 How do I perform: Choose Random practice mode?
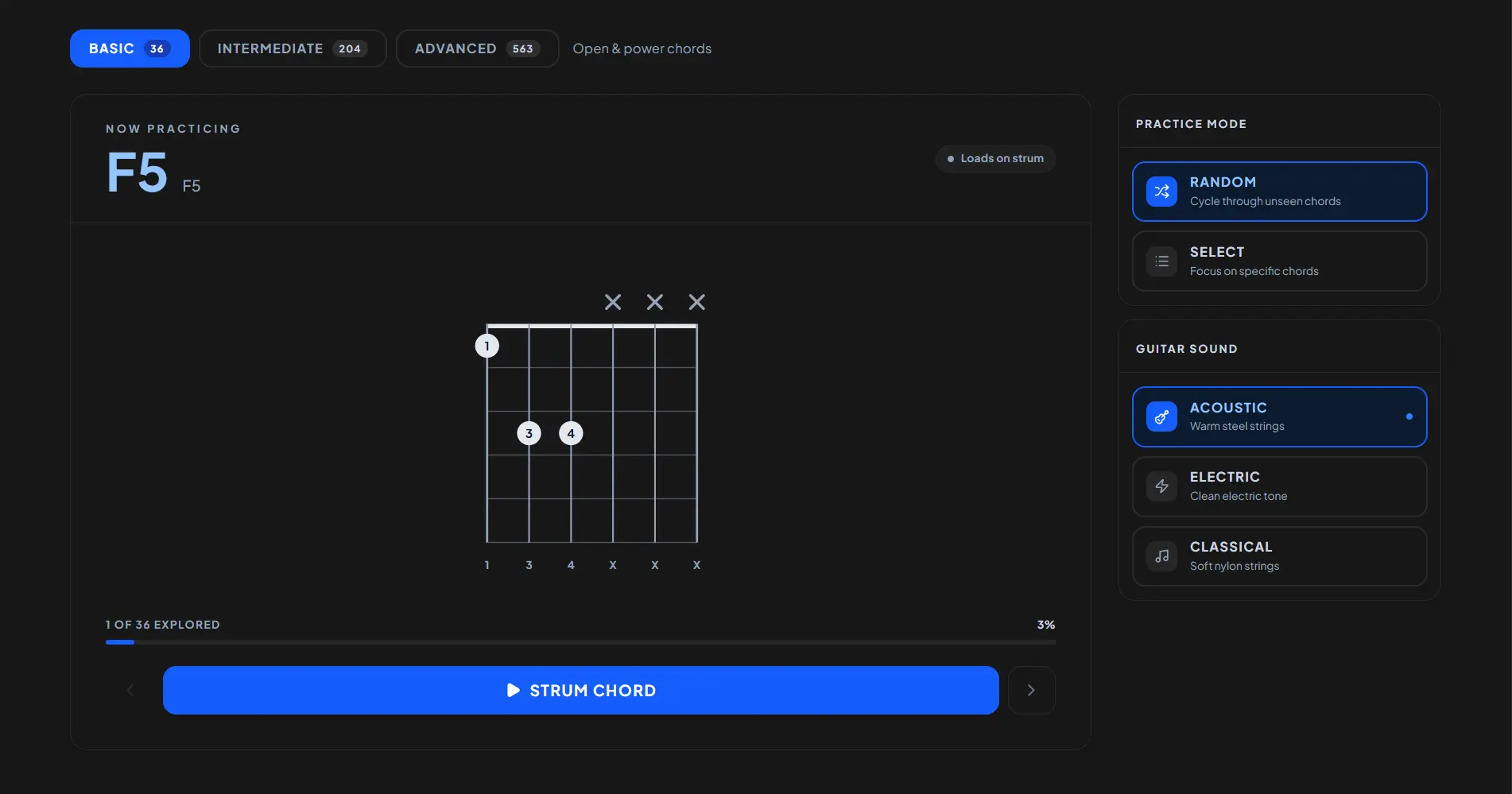click(x=1279, y=192)
